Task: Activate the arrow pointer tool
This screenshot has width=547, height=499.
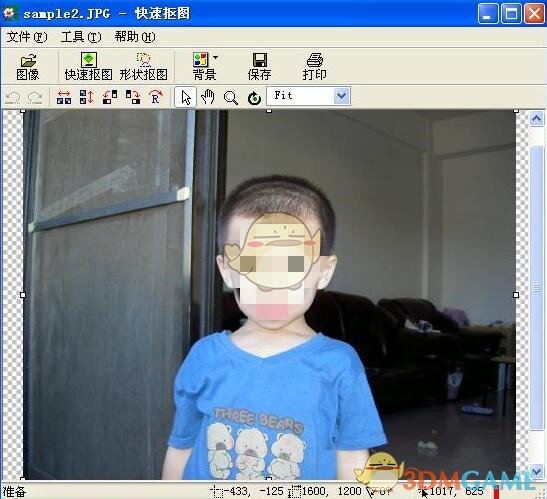Action: point(186,97)
